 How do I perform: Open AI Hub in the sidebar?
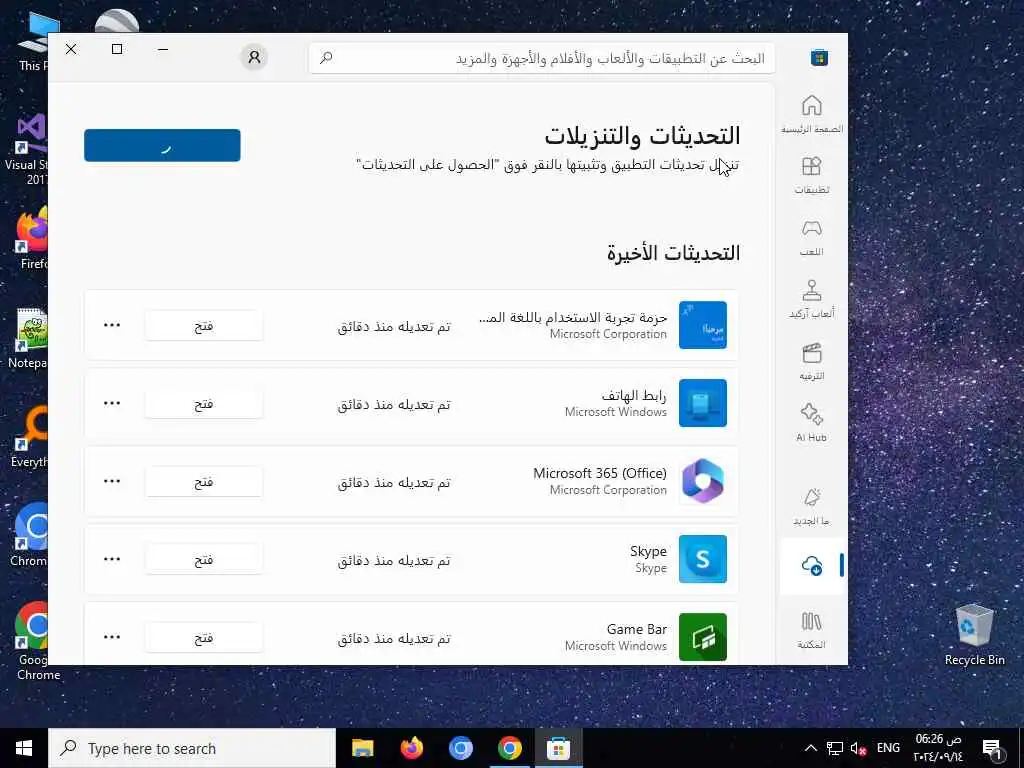coord(812,423)
